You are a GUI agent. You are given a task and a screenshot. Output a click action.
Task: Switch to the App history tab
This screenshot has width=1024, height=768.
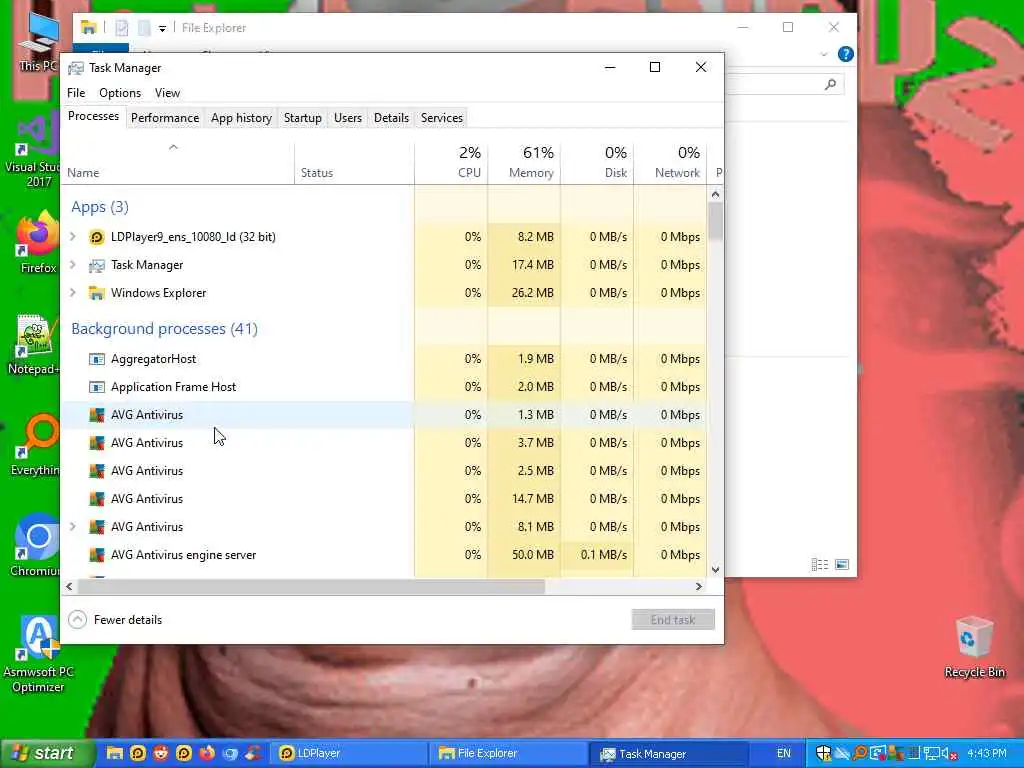pos(241,118)
